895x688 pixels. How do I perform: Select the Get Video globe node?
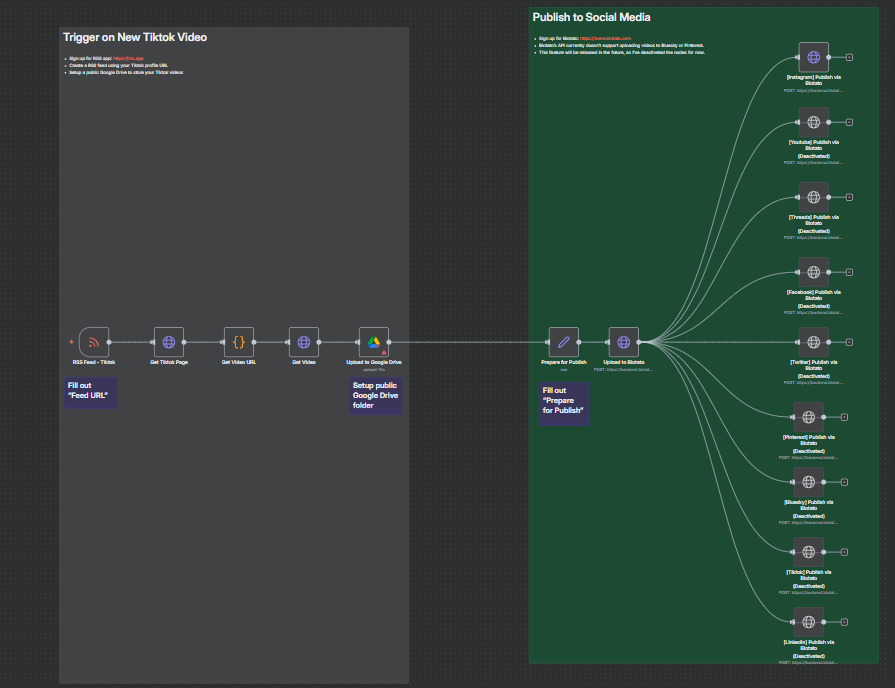tap(304, 342)
